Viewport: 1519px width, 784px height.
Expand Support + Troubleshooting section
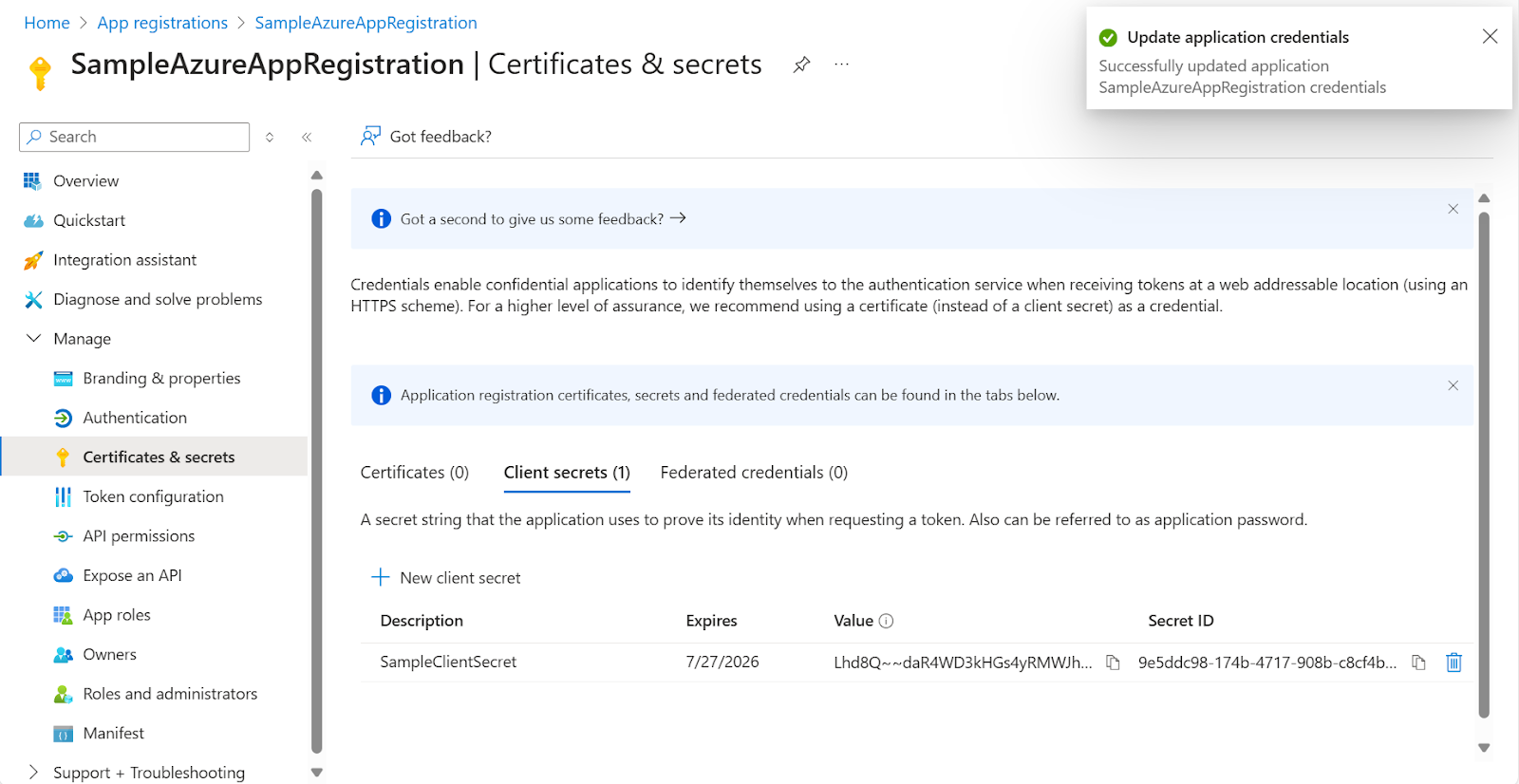click(34, 772)
